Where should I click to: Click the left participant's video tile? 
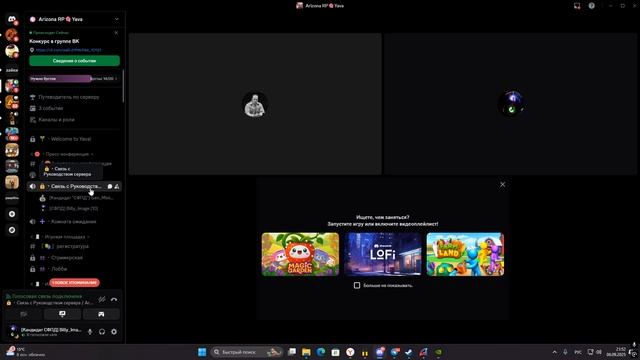(256, 104)
